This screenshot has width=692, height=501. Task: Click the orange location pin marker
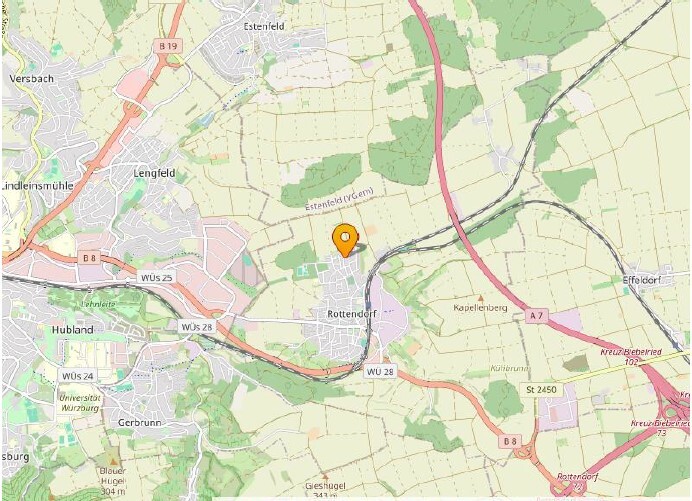[x=345, y=240]
